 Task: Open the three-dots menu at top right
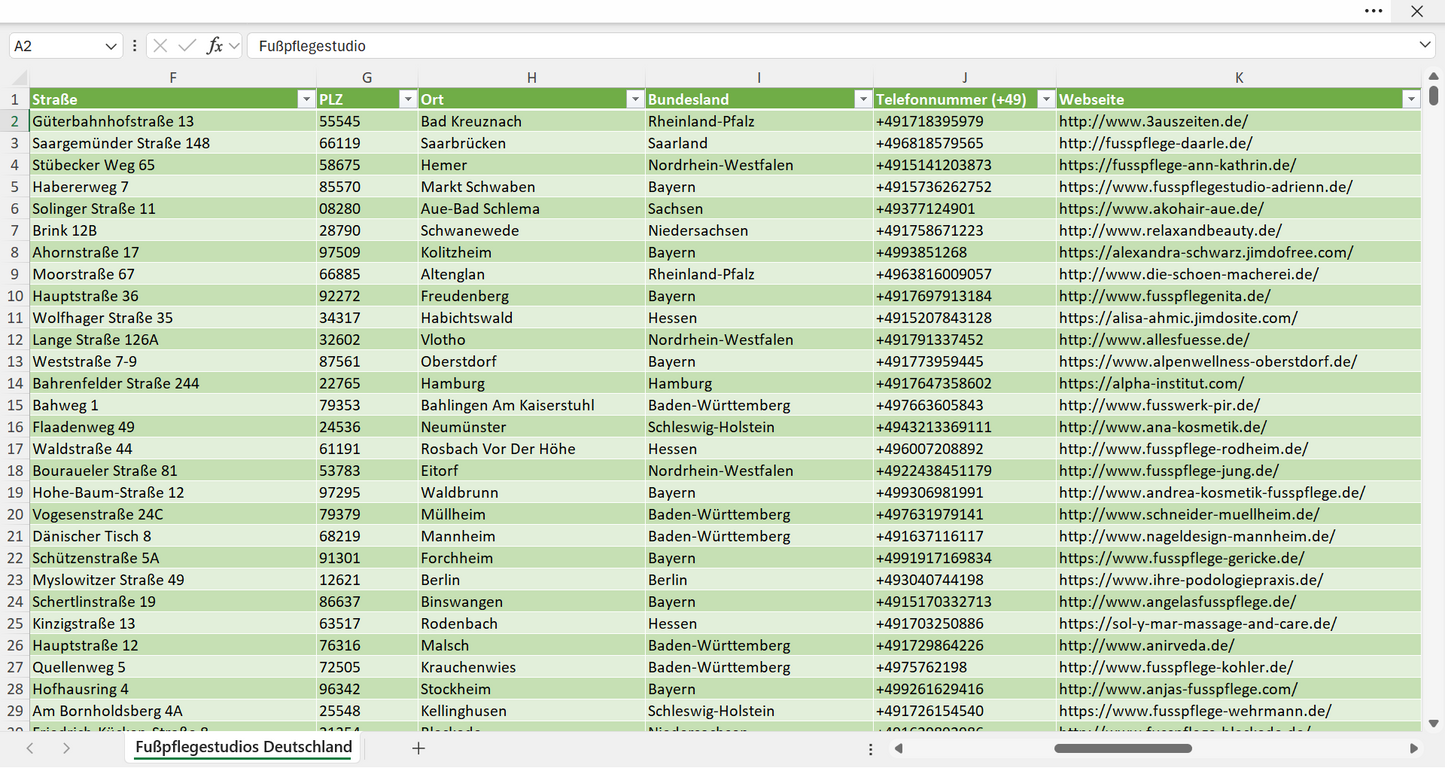coord(1374,11)
